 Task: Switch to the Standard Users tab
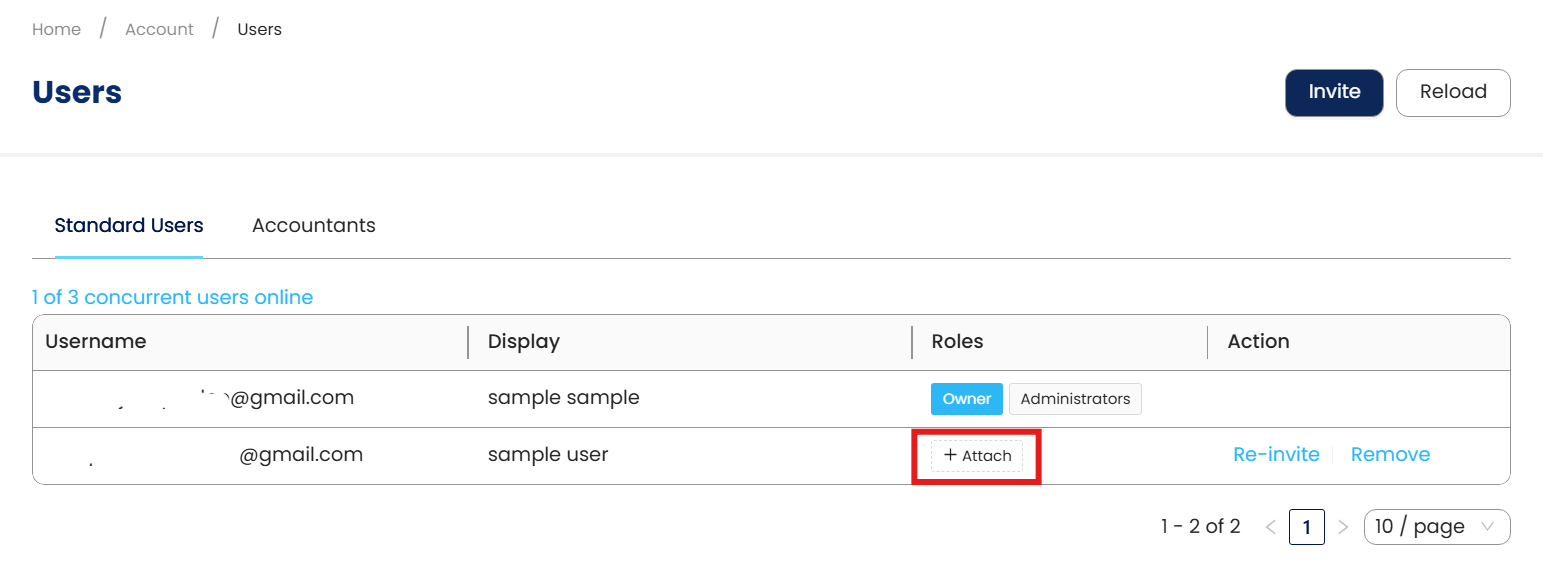pyautogui.click(x=129, y=226)
